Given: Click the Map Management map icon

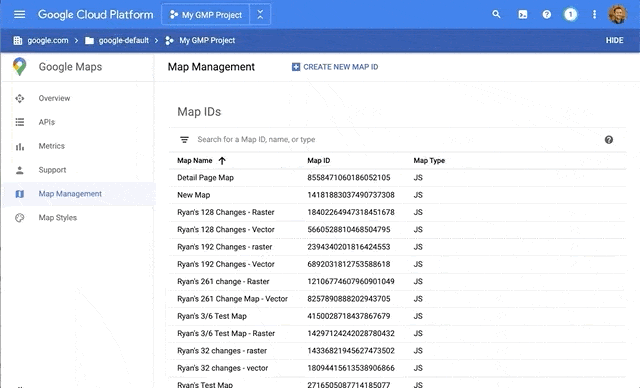Looking at the screenshot, I should click(x=20, y=194).
